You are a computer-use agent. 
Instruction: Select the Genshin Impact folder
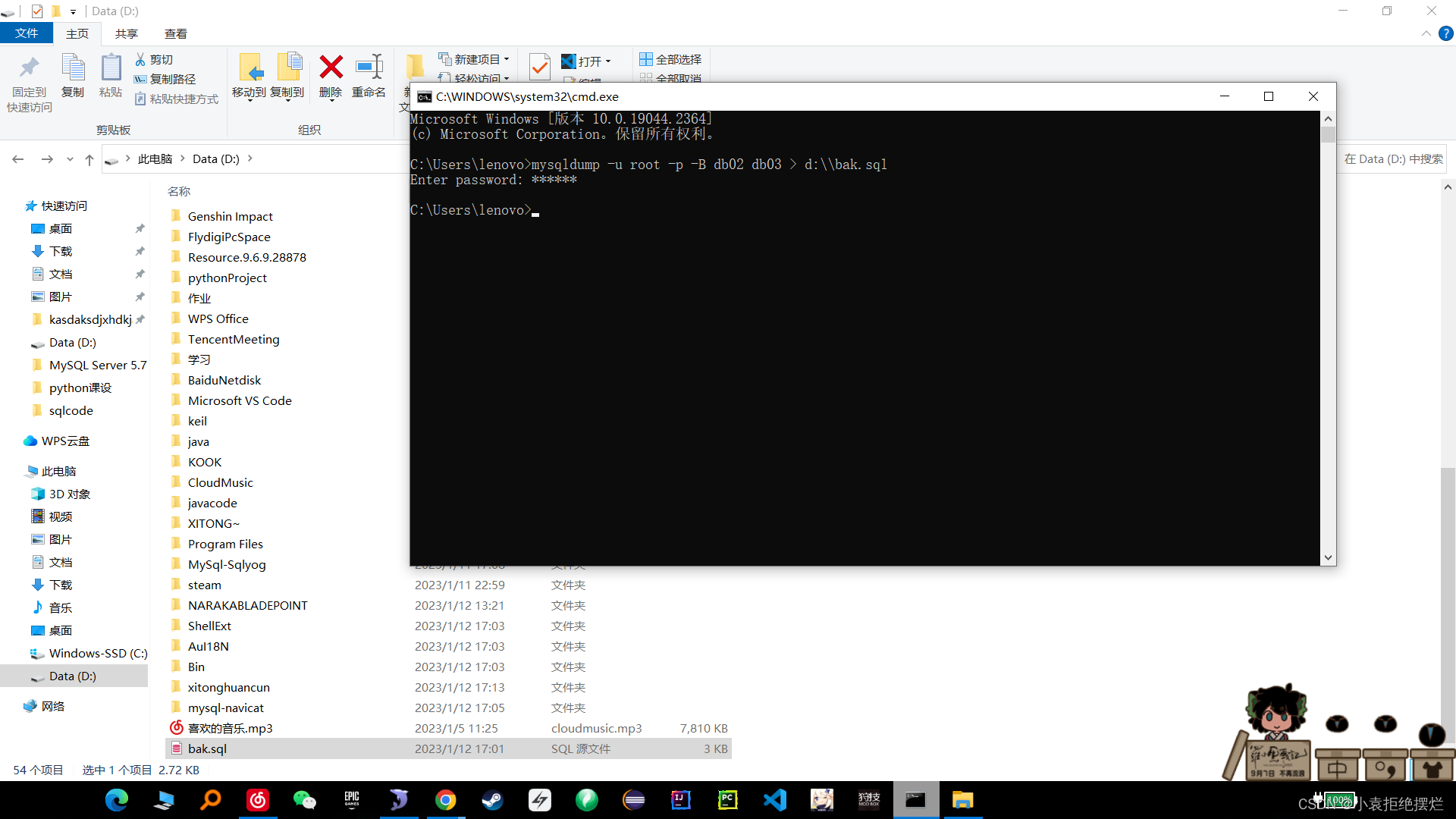coord(231,216)
